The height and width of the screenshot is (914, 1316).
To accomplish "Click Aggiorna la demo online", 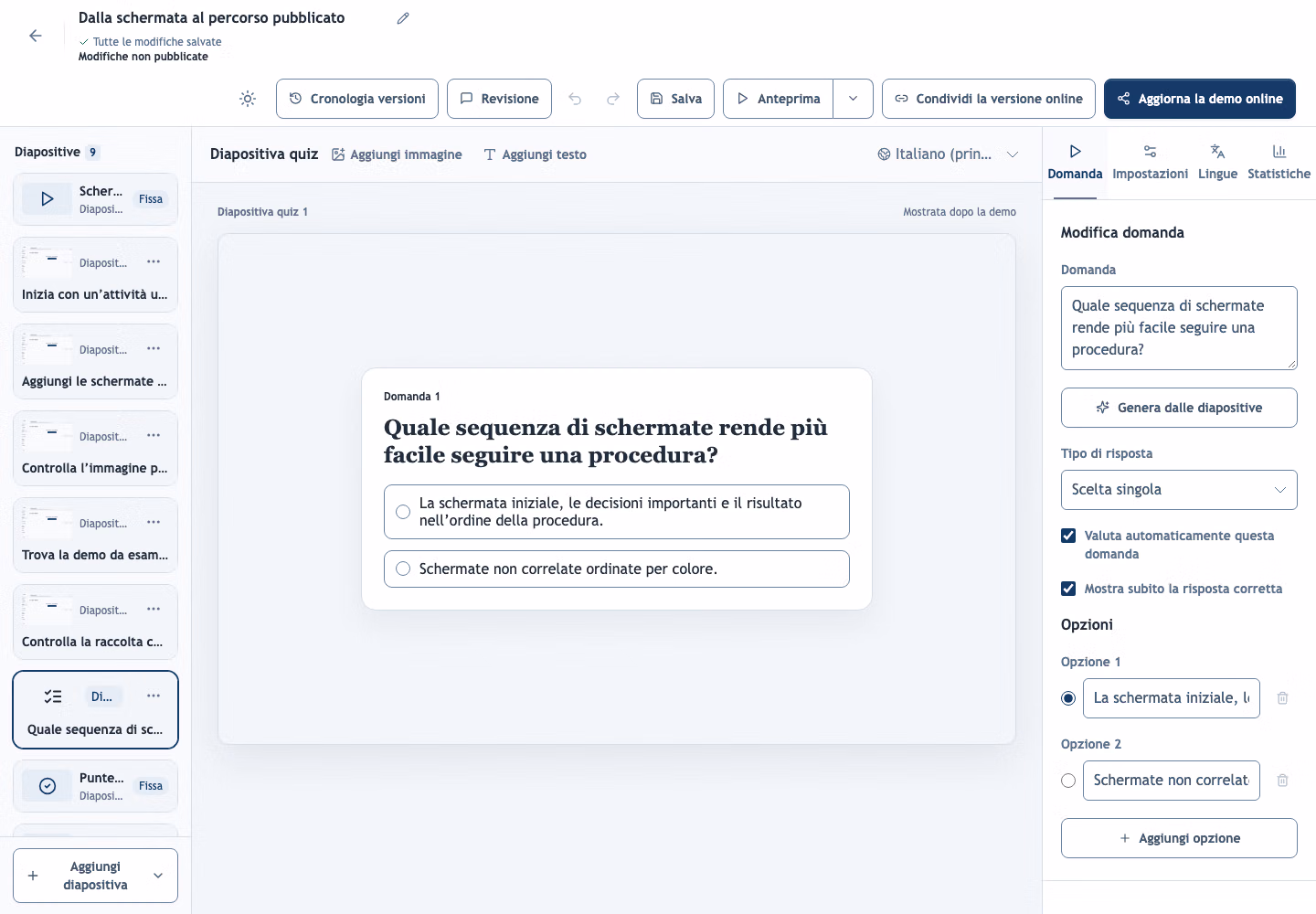I will pos(1199,99).
